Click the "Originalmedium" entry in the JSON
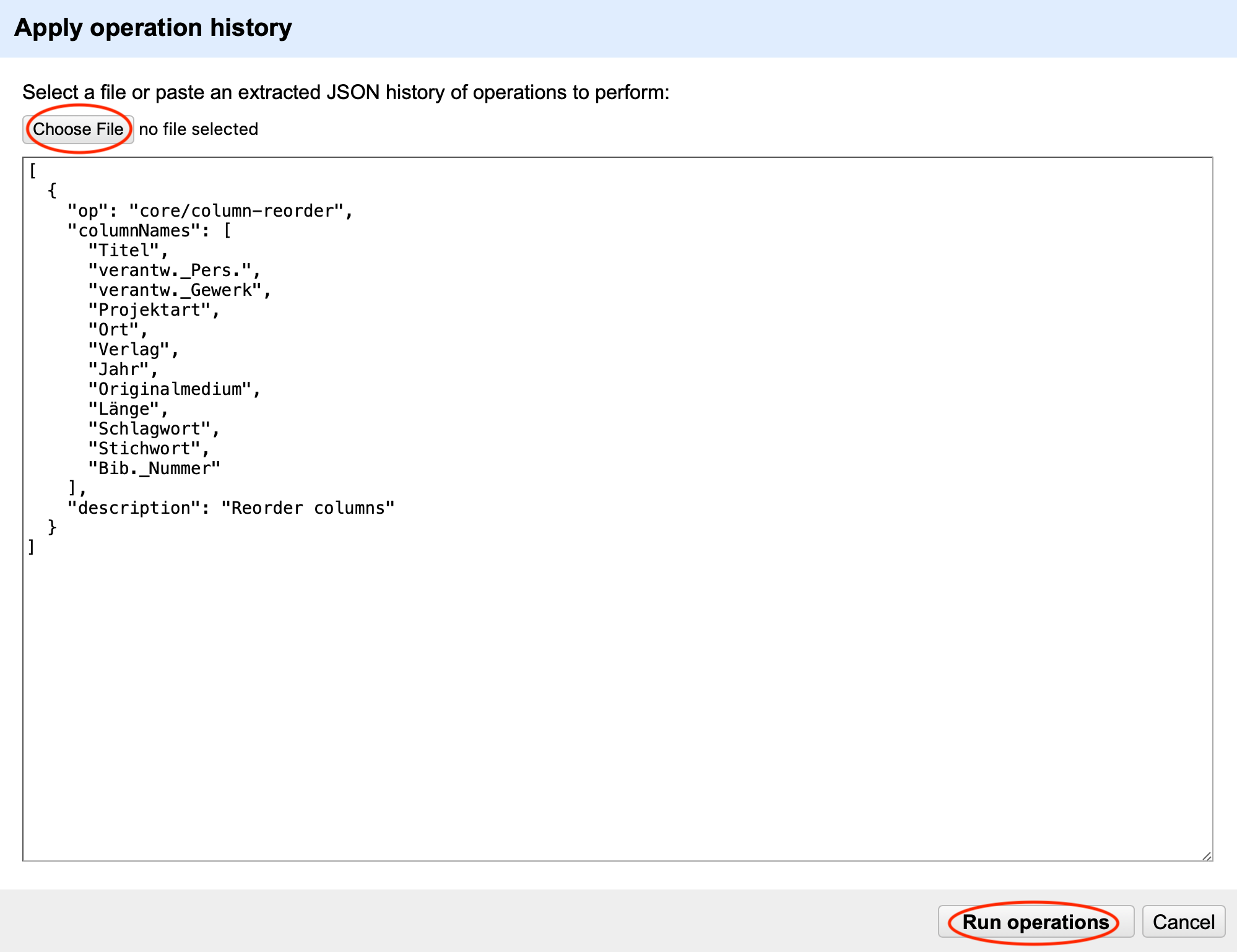Viewport: 1237px width, 952px height. point(170,389)
